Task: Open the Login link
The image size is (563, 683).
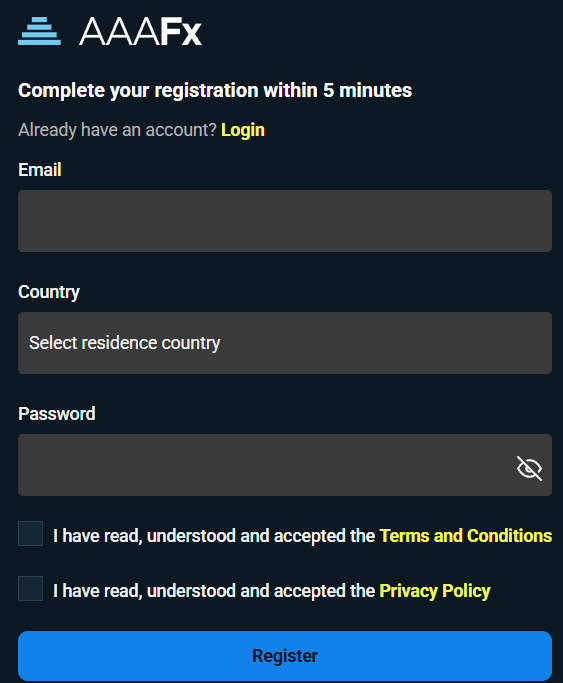Action: (x=243, y=130)
